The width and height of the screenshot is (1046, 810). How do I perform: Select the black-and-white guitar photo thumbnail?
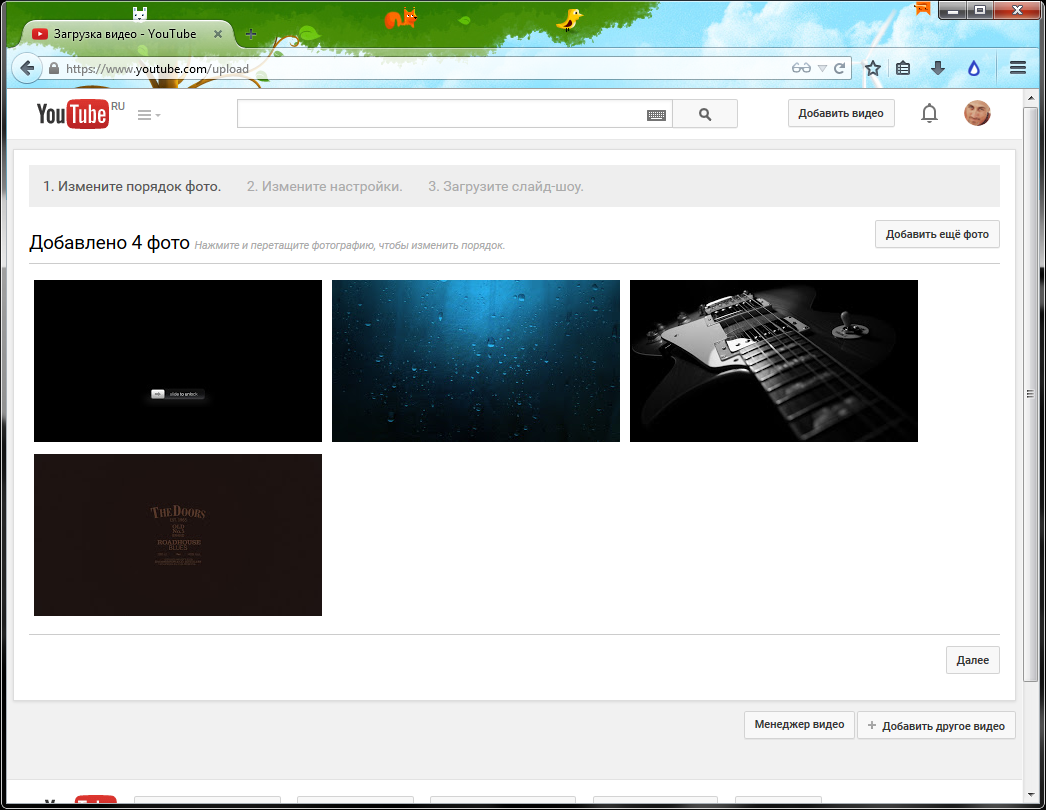pyautogui.click(x=774, y=361)
